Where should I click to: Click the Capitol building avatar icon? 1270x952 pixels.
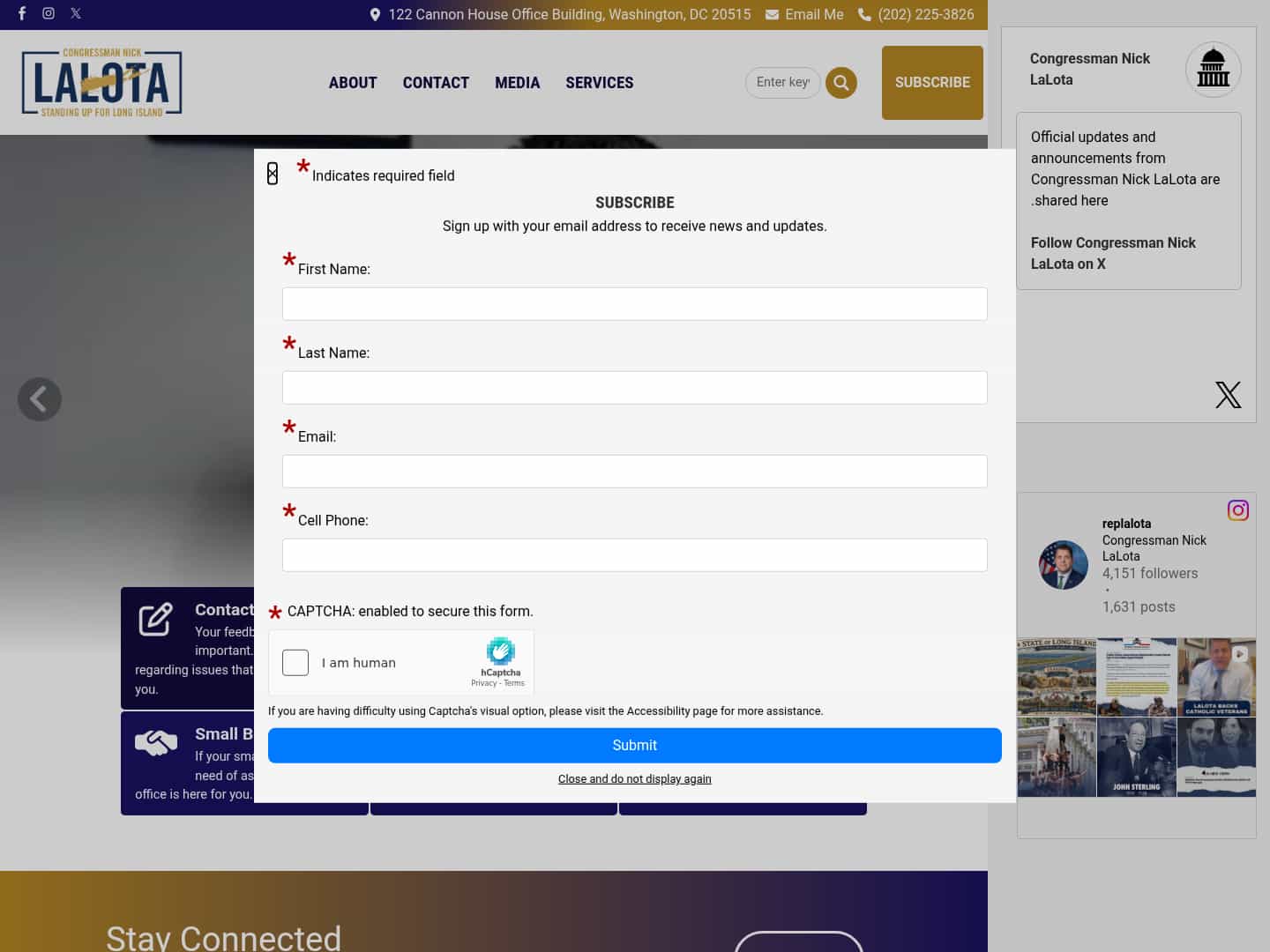[x=1214, y=70]
